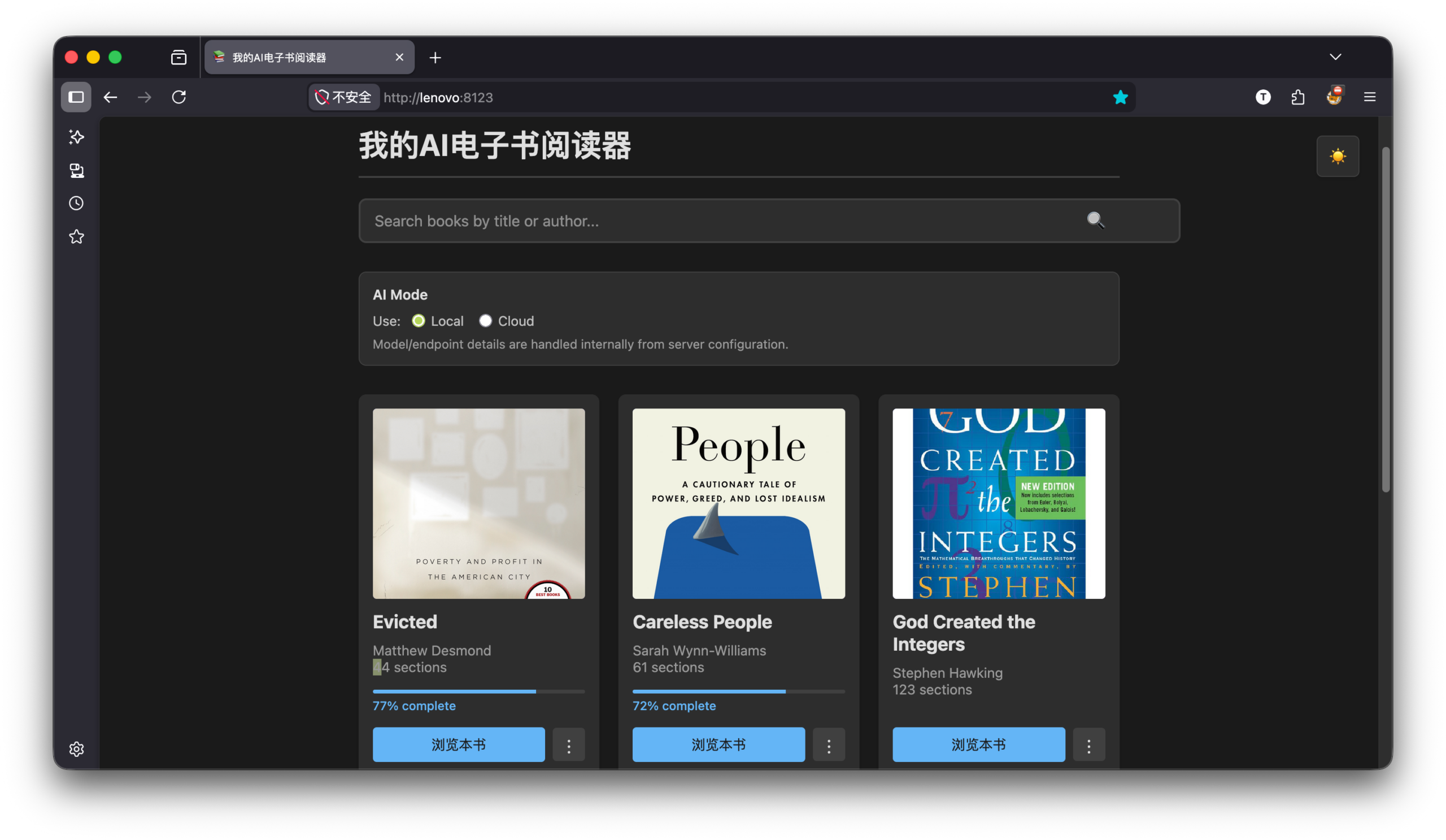Click the 77% complete label

[x=413, y=706]
